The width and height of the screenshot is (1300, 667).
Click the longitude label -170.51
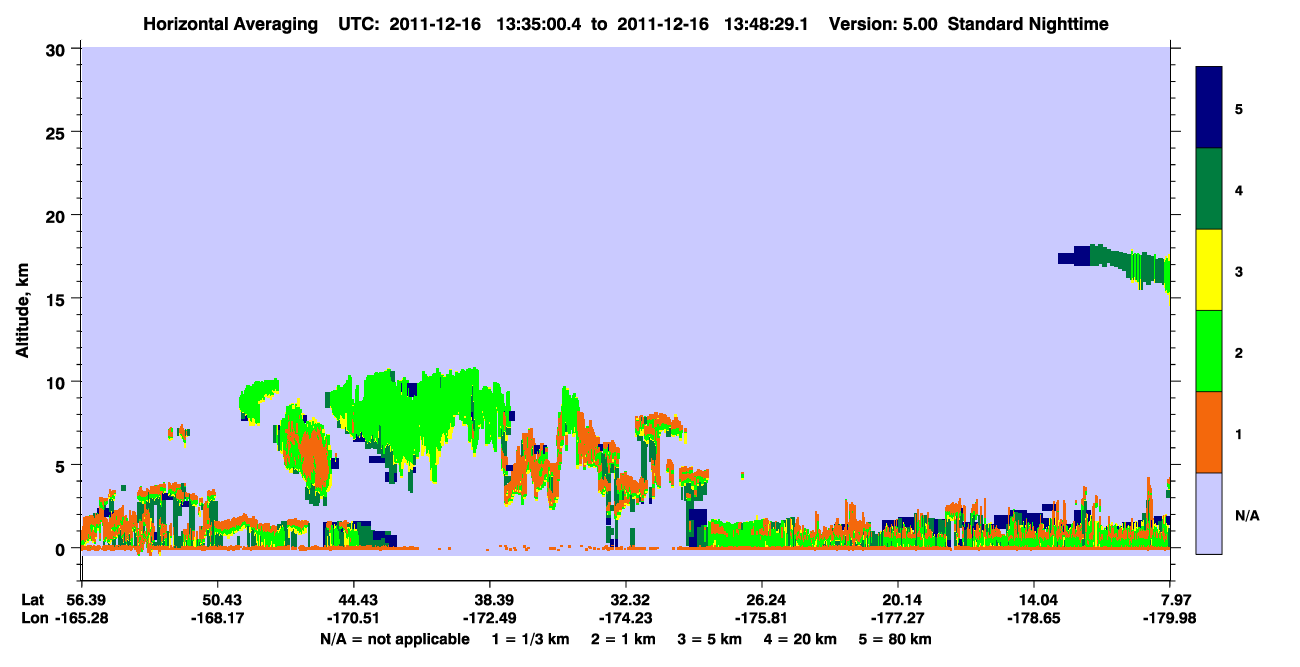[353, 619]
